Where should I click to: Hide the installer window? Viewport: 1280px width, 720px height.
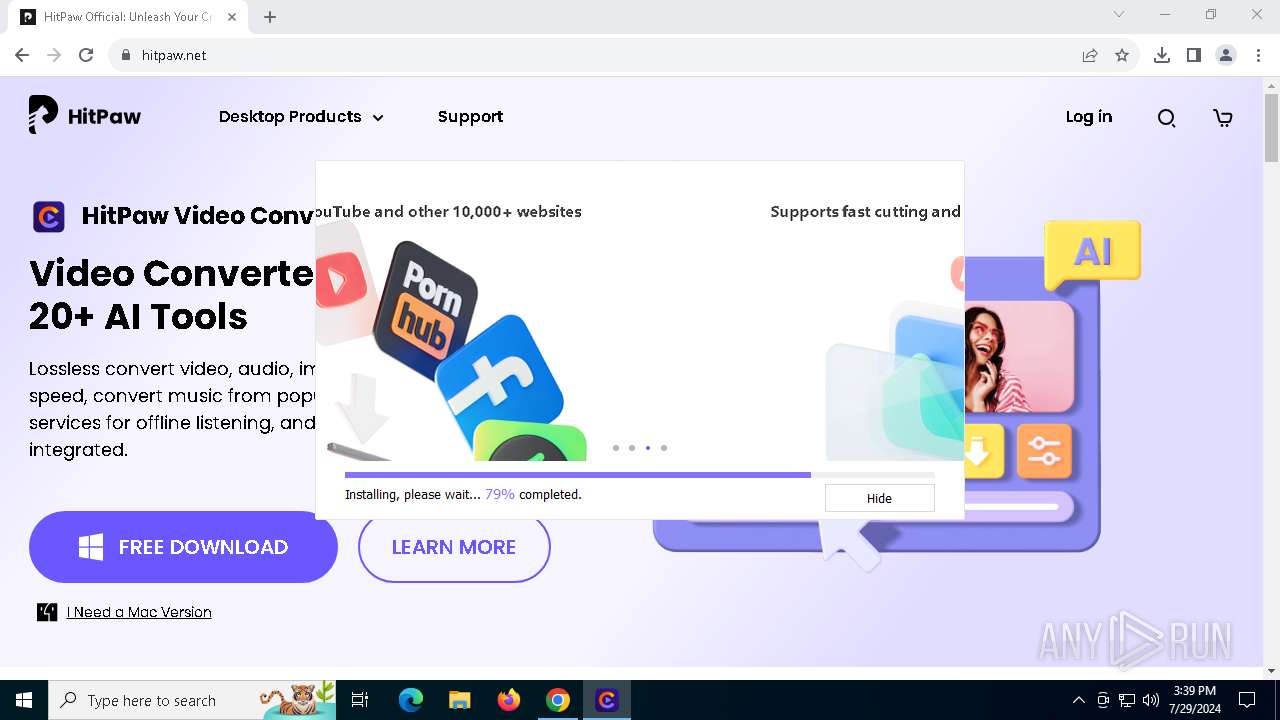[x=879, y=498]
